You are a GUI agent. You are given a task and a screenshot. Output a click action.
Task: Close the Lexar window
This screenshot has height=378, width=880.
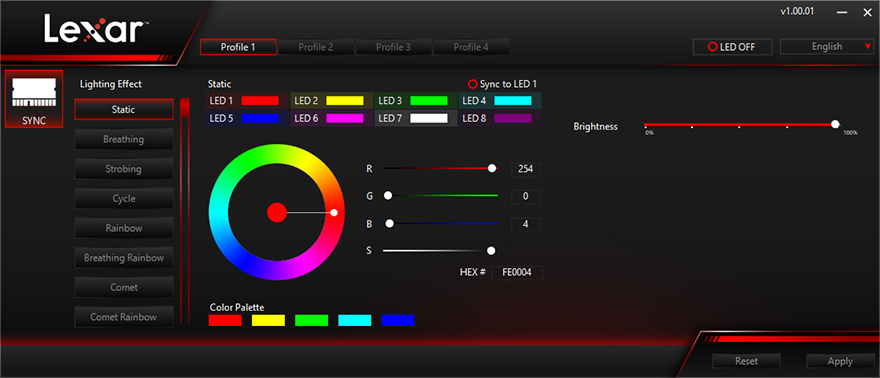point(867,13)
